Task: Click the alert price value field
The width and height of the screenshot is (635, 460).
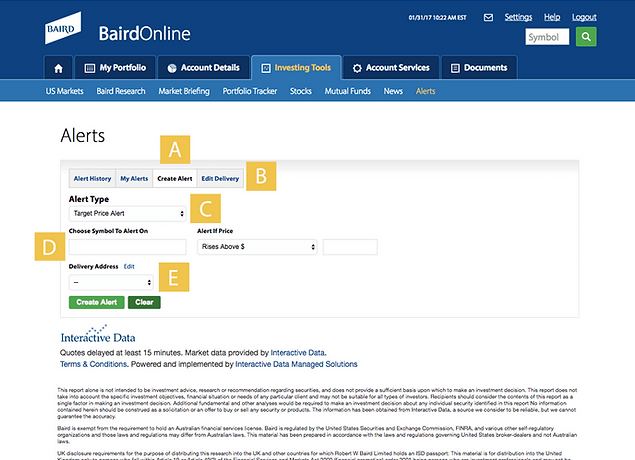Action: 350,247
